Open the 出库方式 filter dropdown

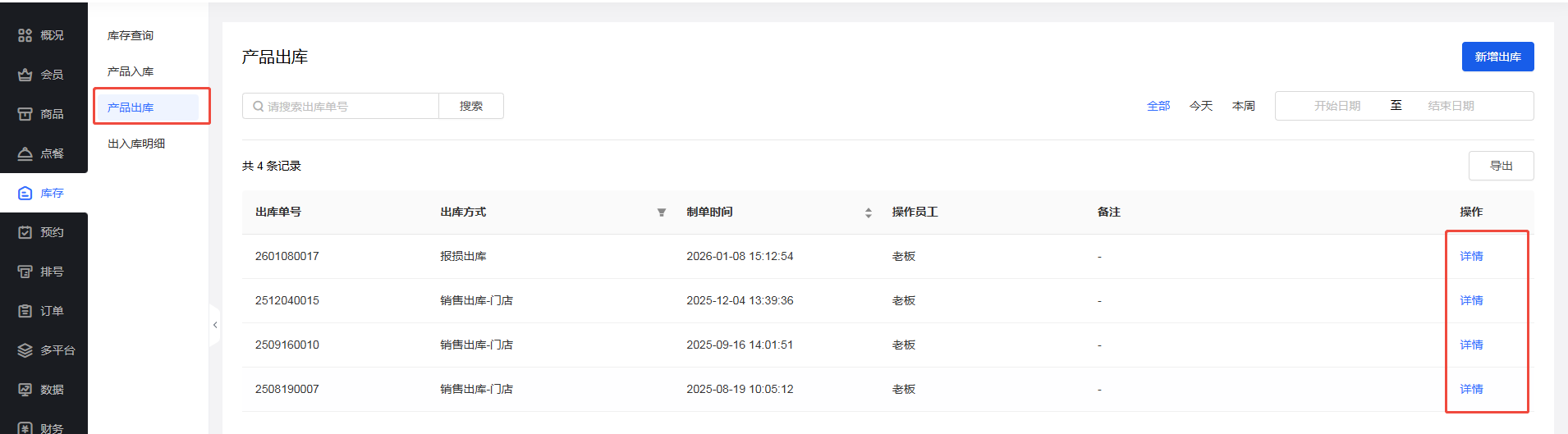662,212
